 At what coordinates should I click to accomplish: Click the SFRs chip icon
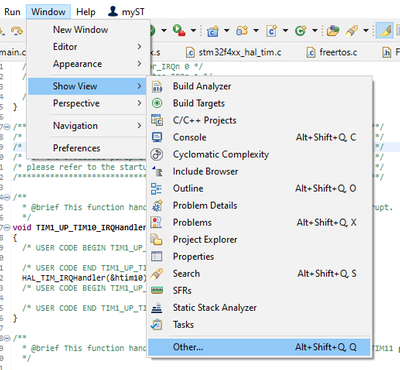[x=157, y=290]
